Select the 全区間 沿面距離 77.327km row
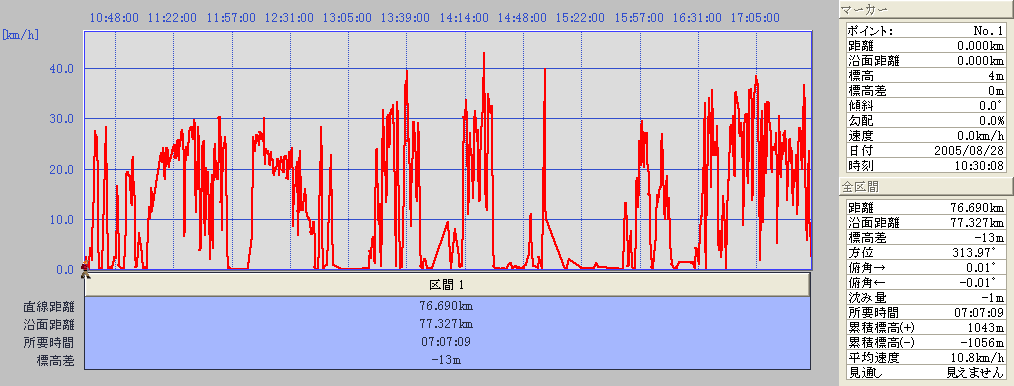 click(x=926, y=223)
